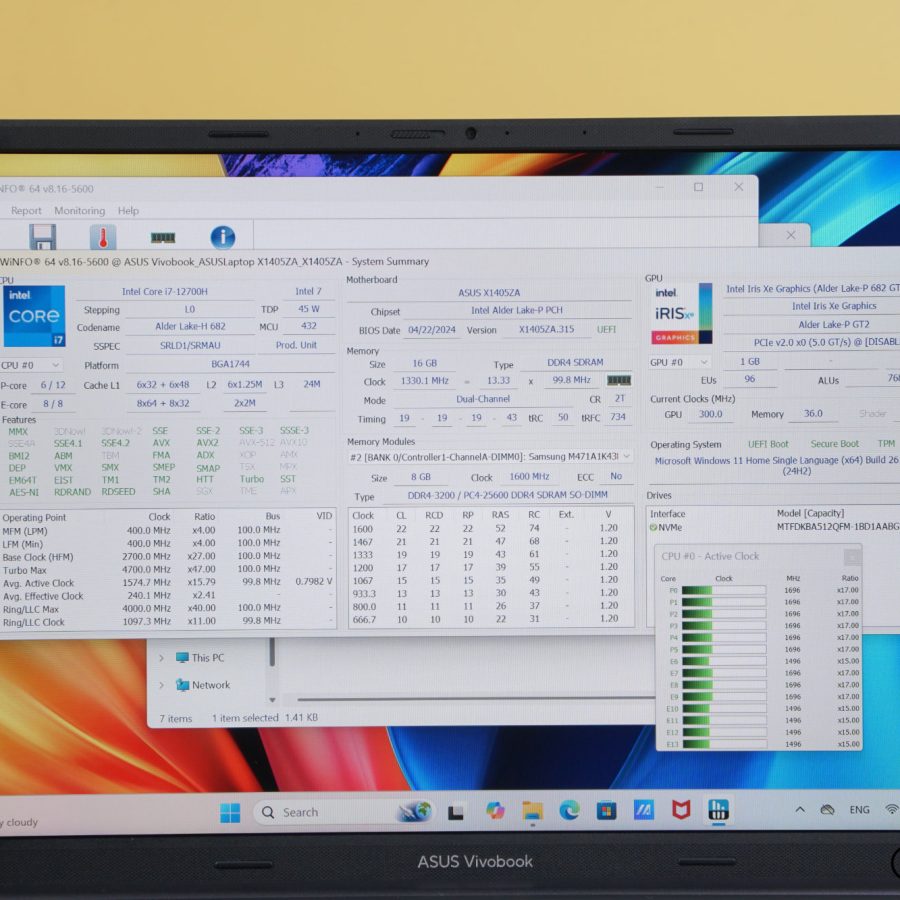Click the BGA1744 platform value
The width and height of the screenshot is (900, 900).
point(230,364)
